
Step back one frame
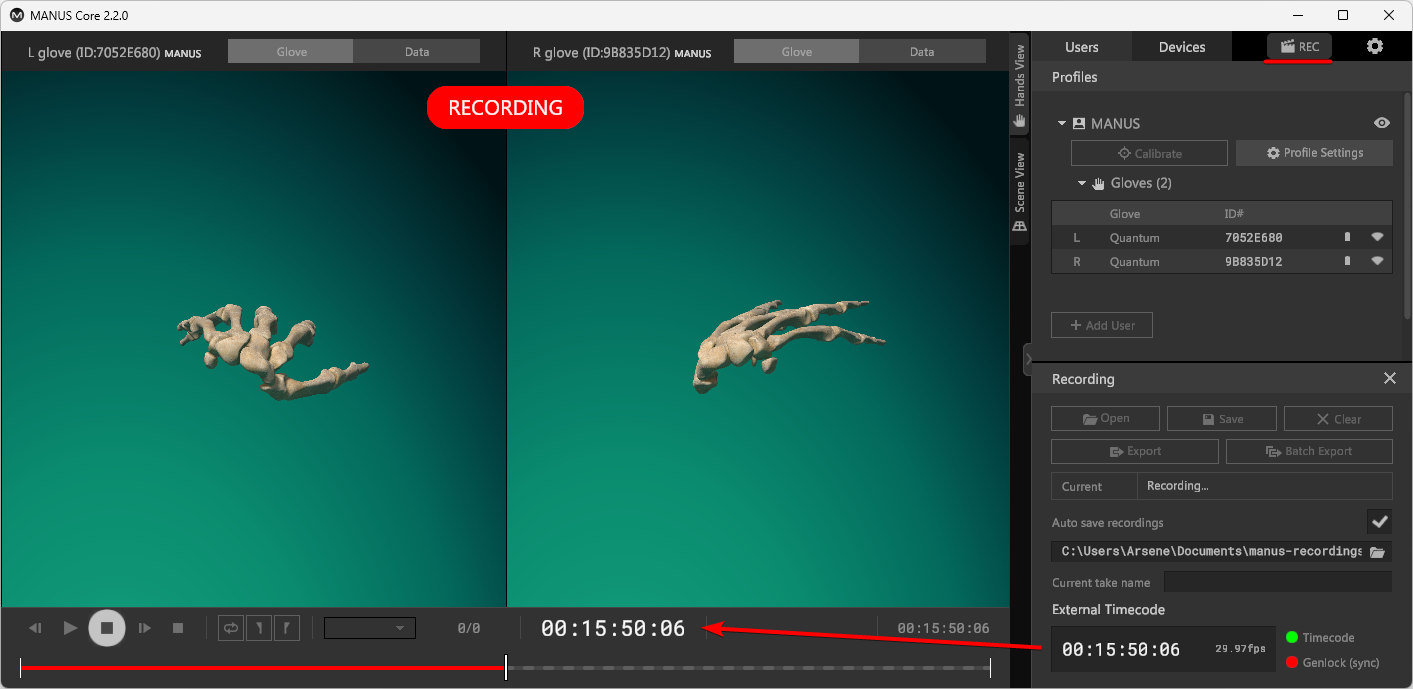[x=35, y=628]
